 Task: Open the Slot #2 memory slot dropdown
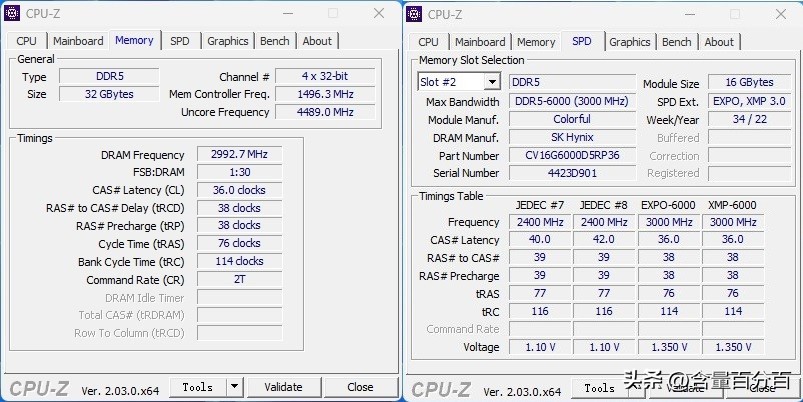point(492,82)
